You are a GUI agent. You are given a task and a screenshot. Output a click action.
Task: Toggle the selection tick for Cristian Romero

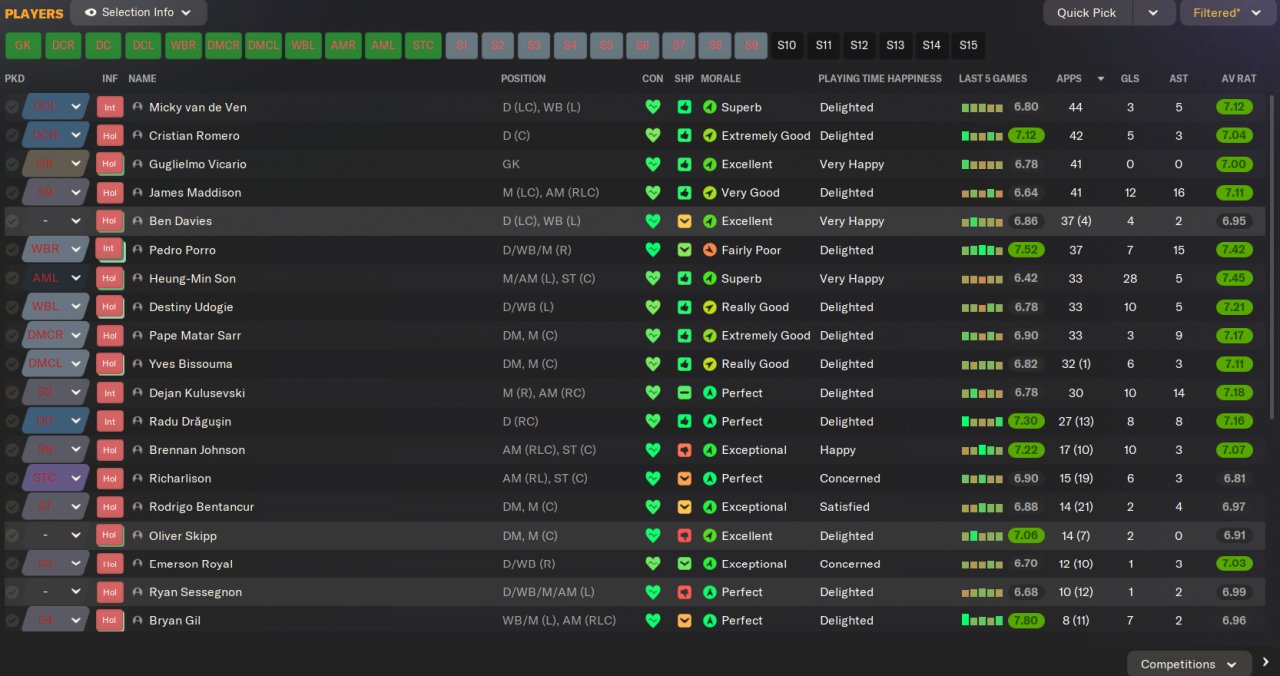(x=12, y=135)
